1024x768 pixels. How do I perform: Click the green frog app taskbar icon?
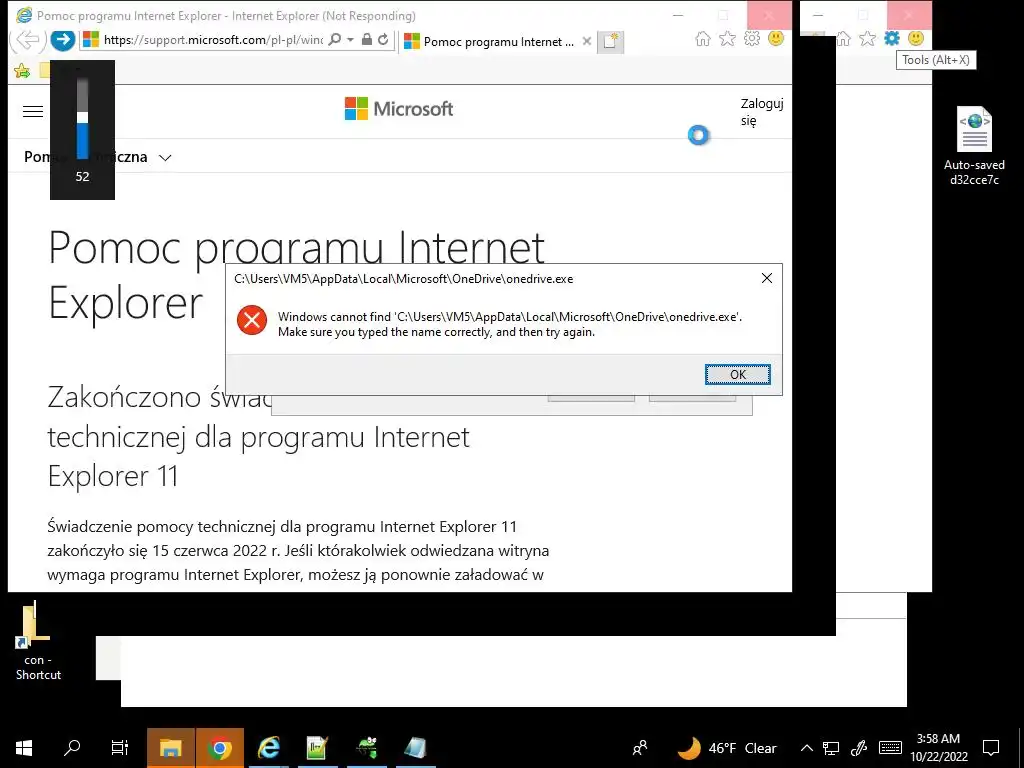click(366, 748)
